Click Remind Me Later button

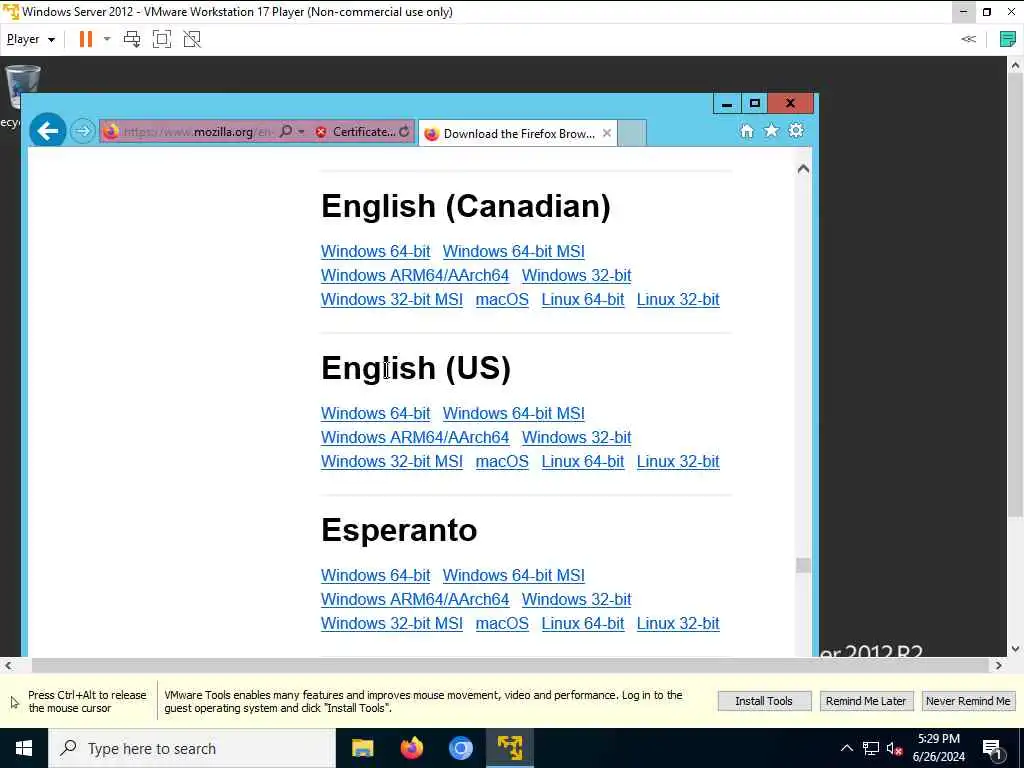click(x=865, y=701)
